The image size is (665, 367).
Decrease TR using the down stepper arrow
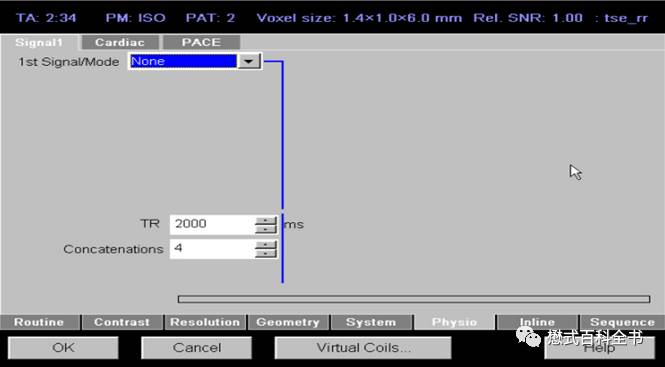[266, 230]
